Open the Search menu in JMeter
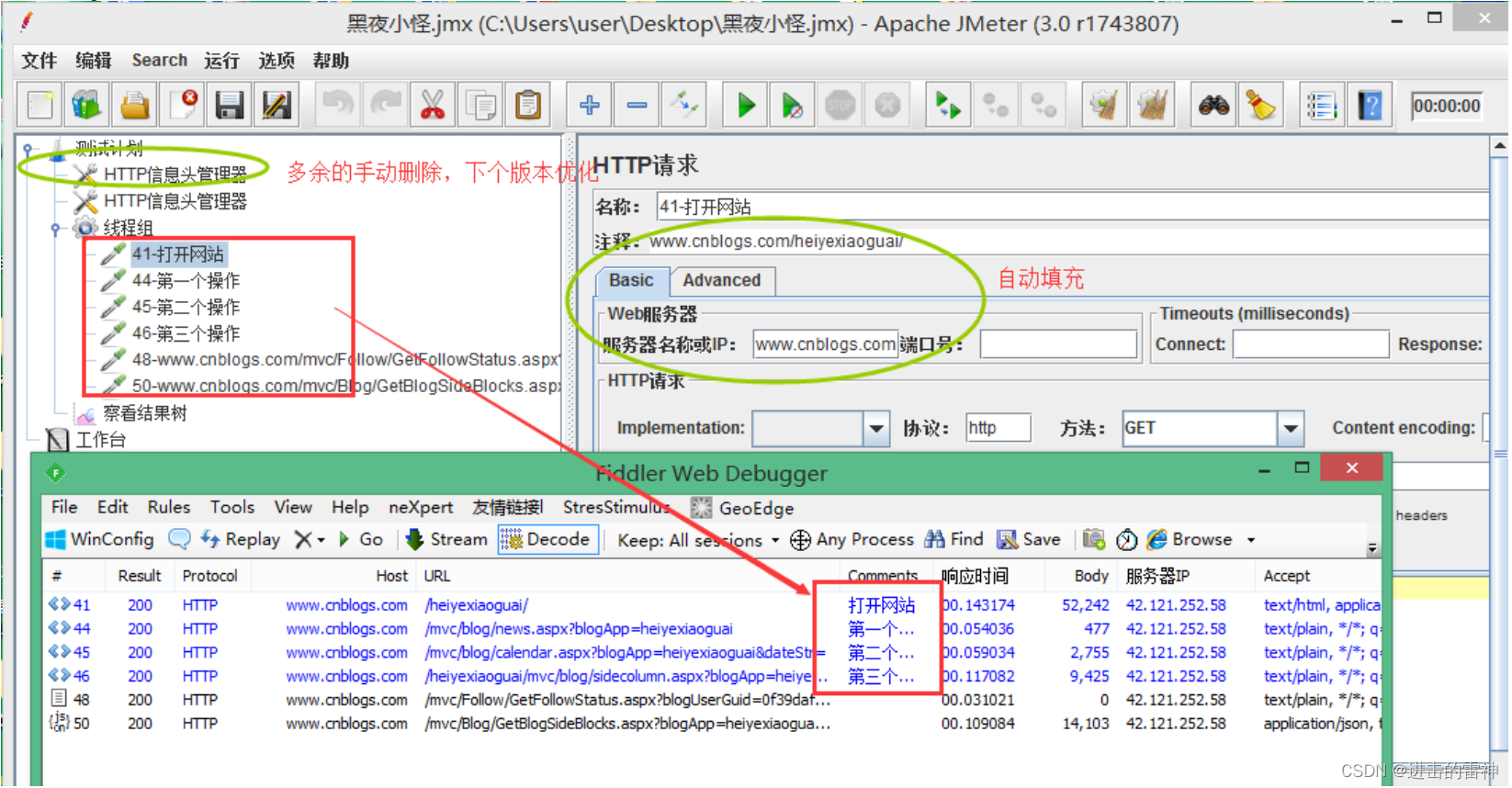Viewport: 1512px width, 788px height. [160, 61]
